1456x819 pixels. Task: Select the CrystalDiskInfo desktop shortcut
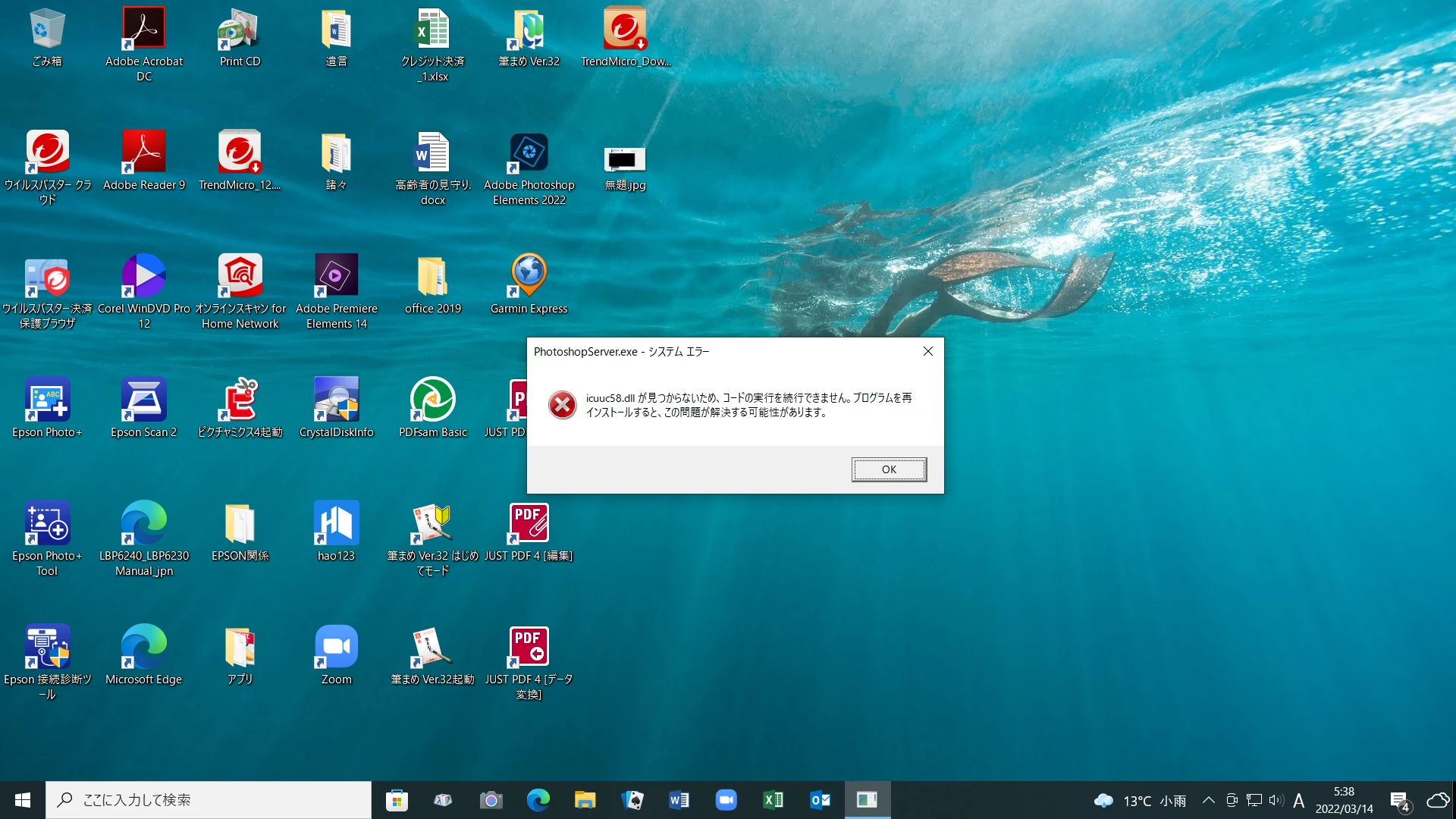(336, 399)
